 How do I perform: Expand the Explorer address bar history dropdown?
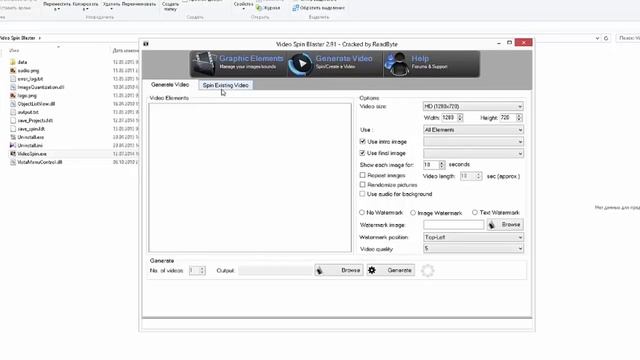pos(597,38)
